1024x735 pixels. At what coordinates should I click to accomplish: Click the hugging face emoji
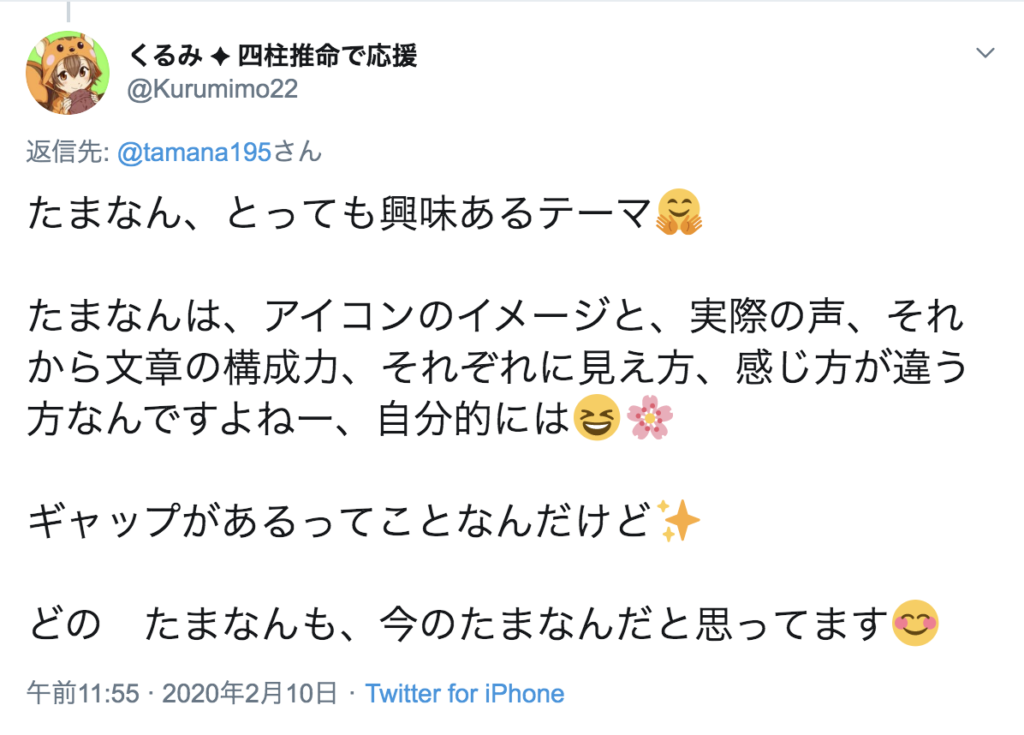point(679,213)
